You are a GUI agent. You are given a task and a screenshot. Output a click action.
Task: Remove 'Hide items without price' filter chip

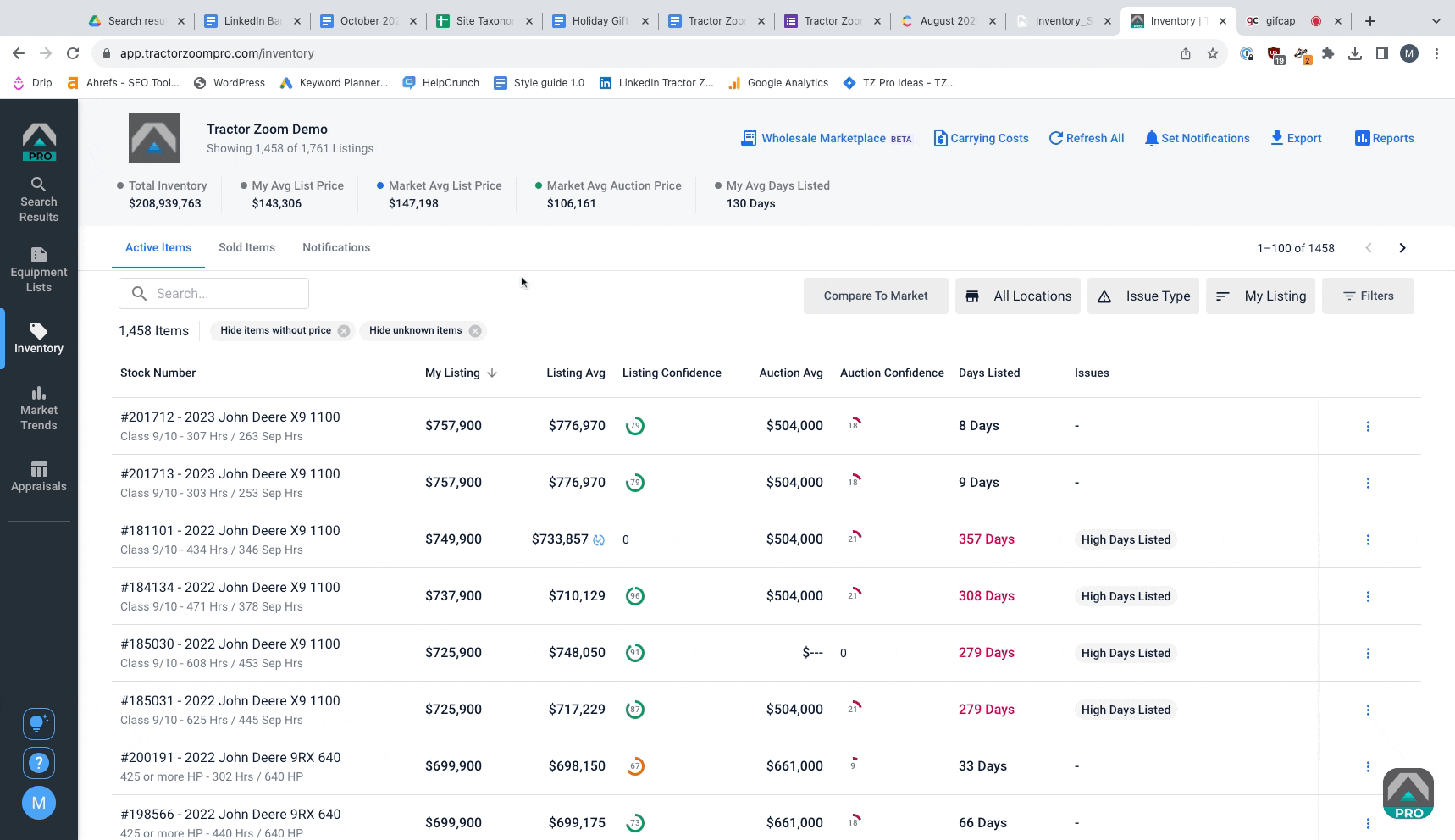coord(344,331)
